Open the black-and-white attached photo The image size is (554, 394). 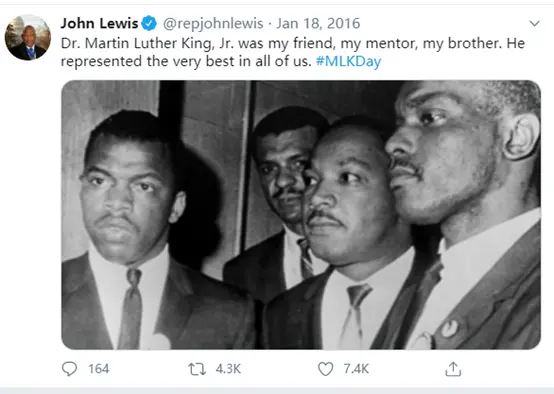(301, 215)
